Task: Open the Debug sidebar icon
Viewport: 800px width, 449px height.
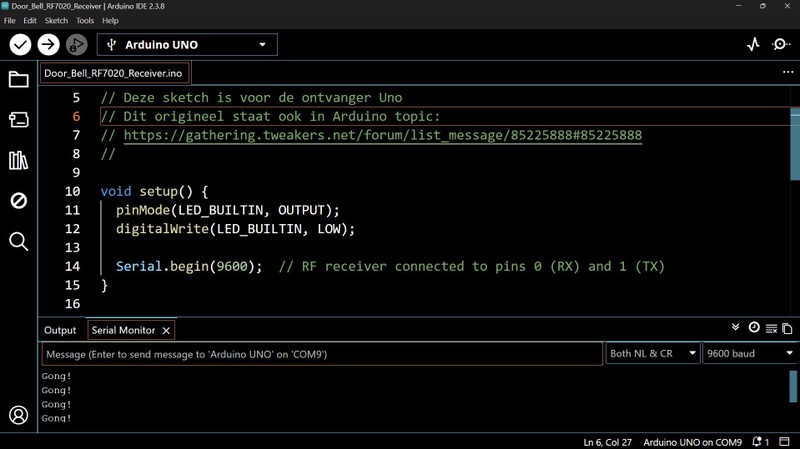Action: pyautogui.click(x=19, y=201)
